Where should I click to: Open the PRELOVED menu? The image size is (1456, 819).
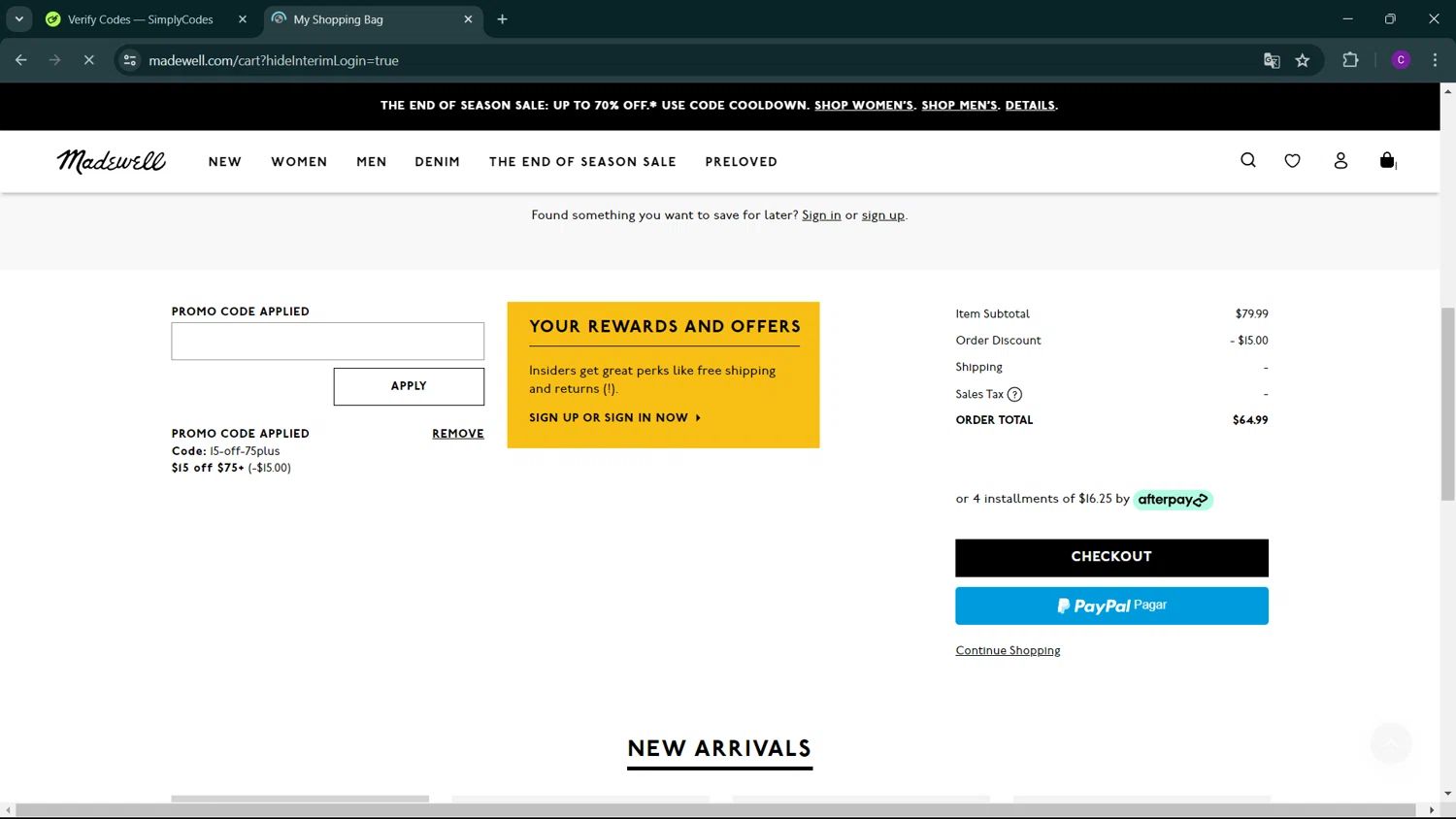742,162
